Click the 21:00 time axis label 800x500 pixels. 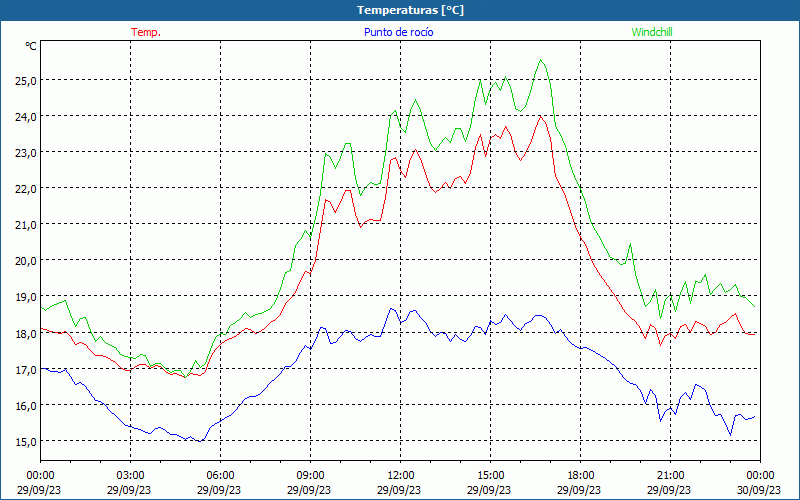[x=670, y=476]
